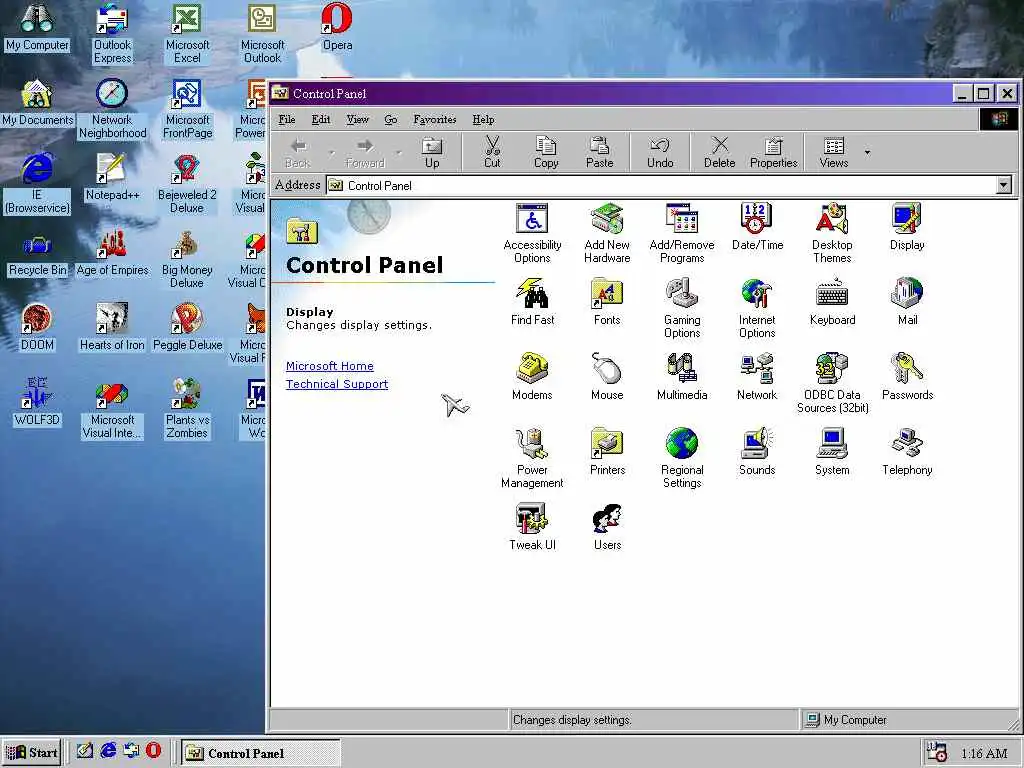Screen dimensions: 1024x768
Task: Click the Views toolbar button
Action: pyautogui.click(x=833, y=153)
